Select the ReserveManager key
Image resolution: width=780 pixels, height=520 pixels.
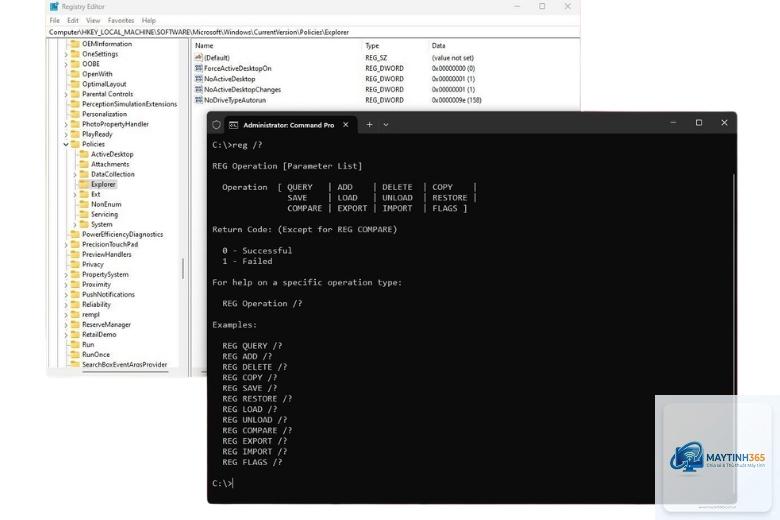click(x=106, y=324)
